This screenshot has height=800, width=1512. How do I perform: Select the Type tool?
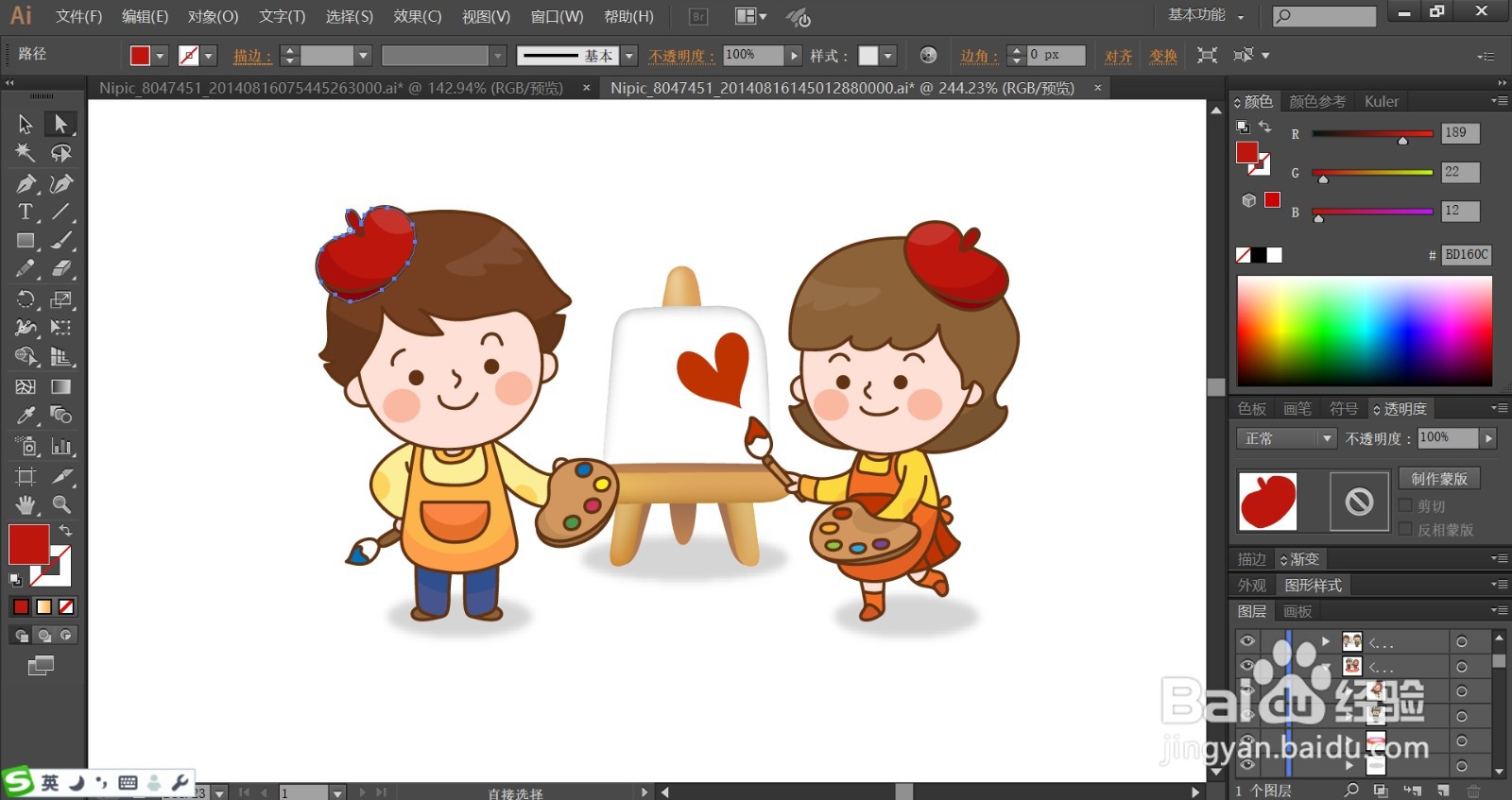26,212
